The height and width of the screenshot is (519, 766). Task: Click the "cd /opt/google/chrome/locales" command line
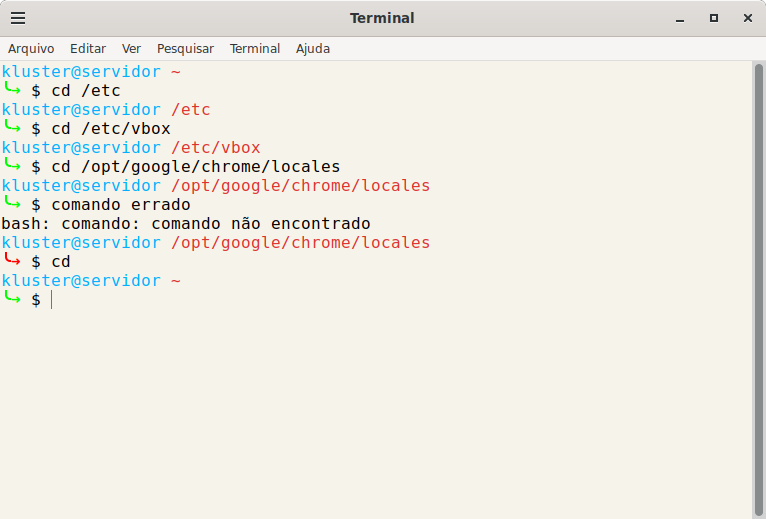tap(196, 167)
